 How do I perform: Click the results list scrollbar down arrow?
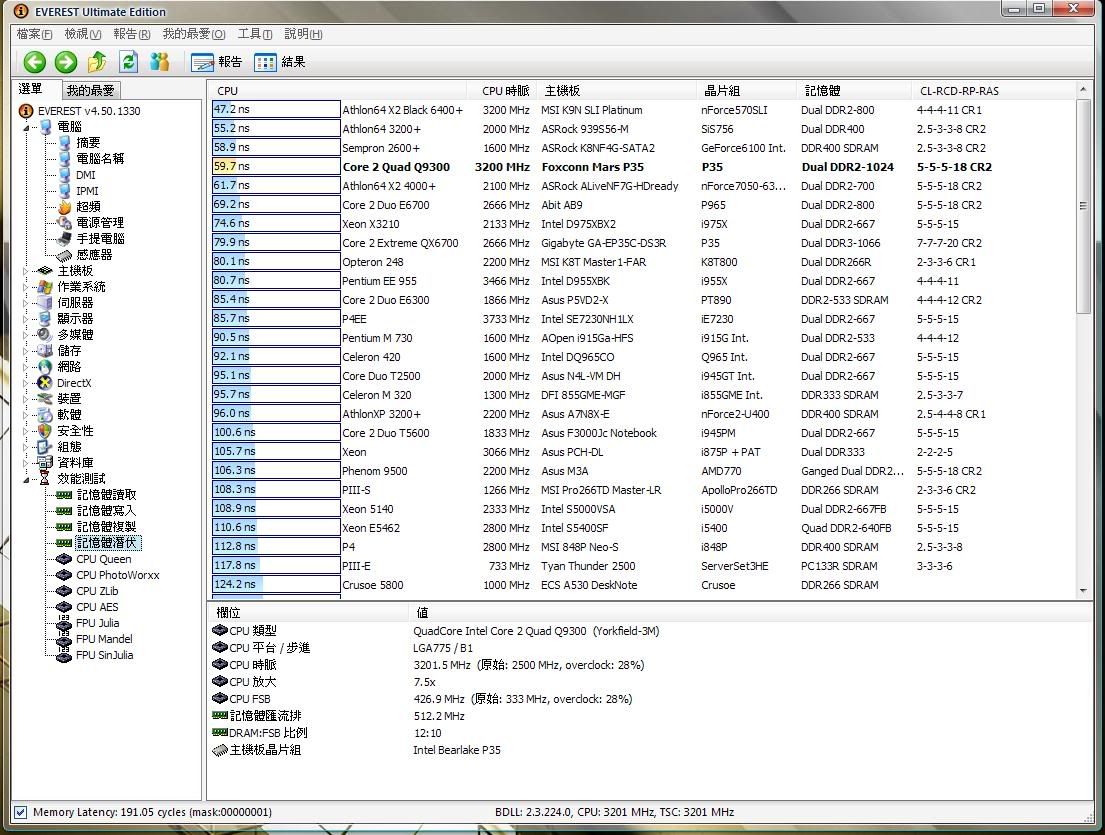[1082, 591]
